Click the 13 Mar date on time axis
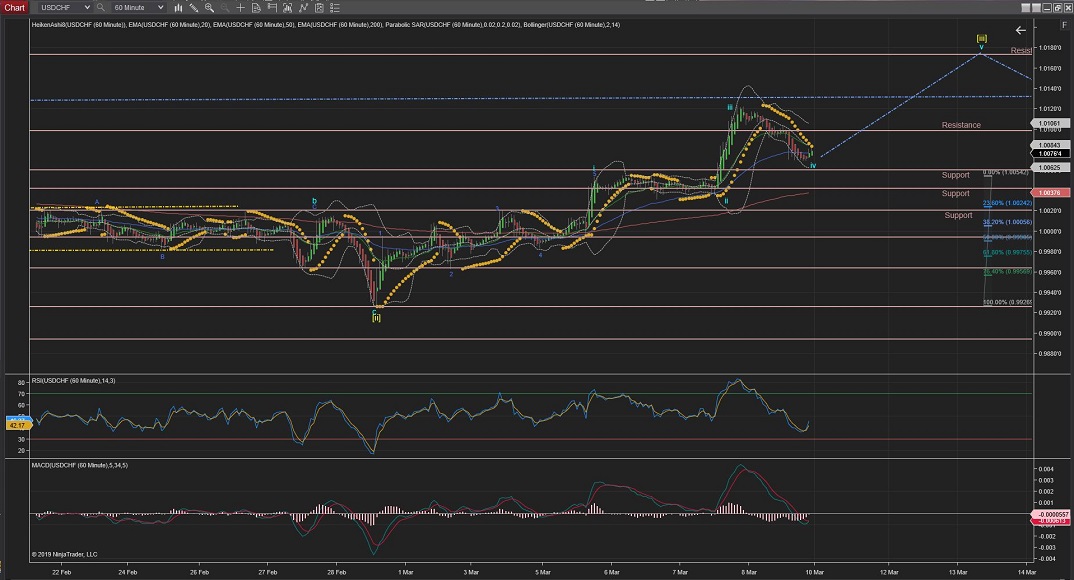 (x=958, y=572)
